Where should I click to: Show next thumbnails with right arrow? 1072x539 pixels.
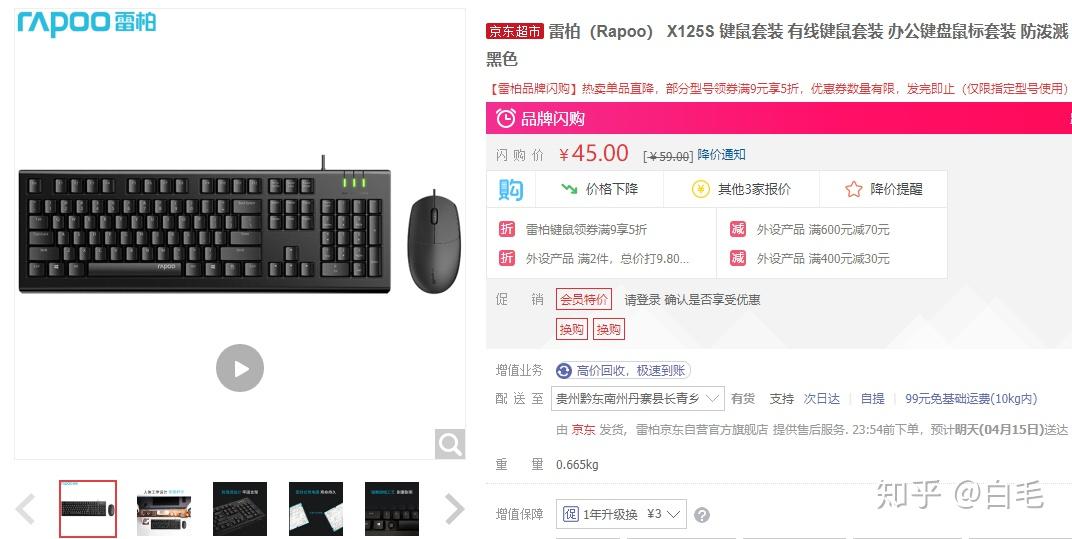[455, 509]
